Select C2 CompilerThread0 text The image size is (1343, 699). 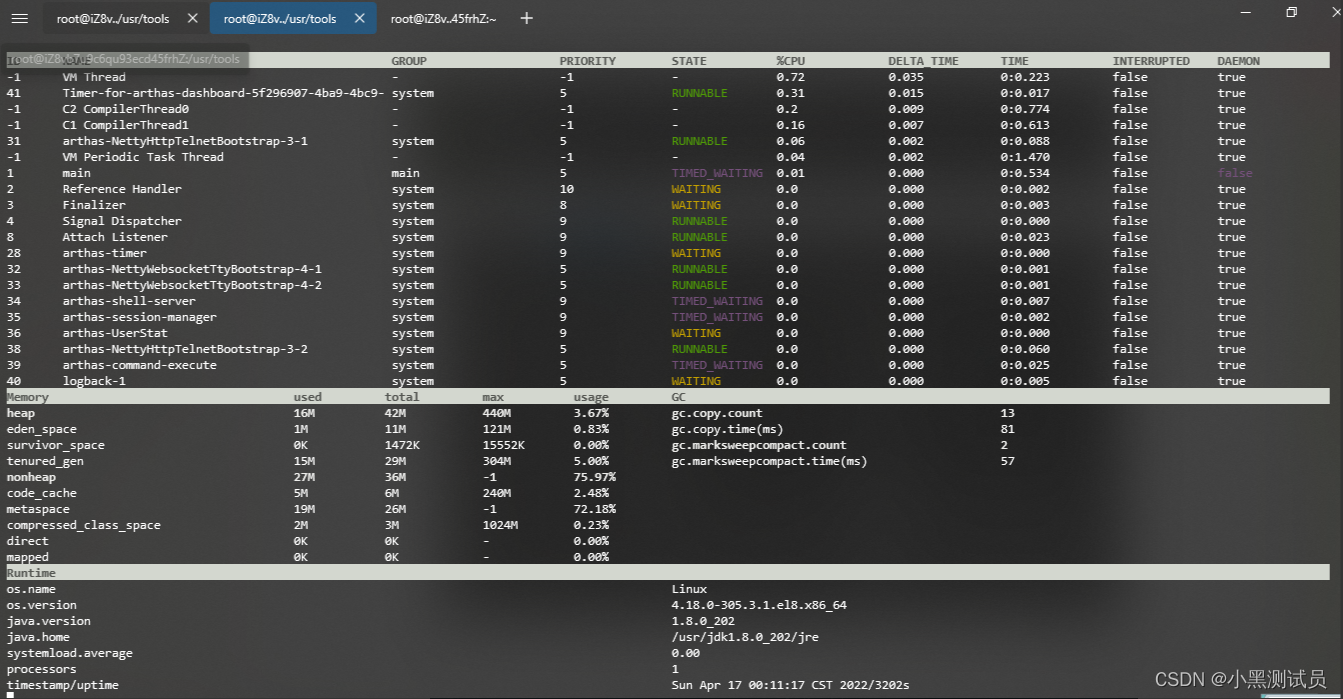(x=125, y=109)
